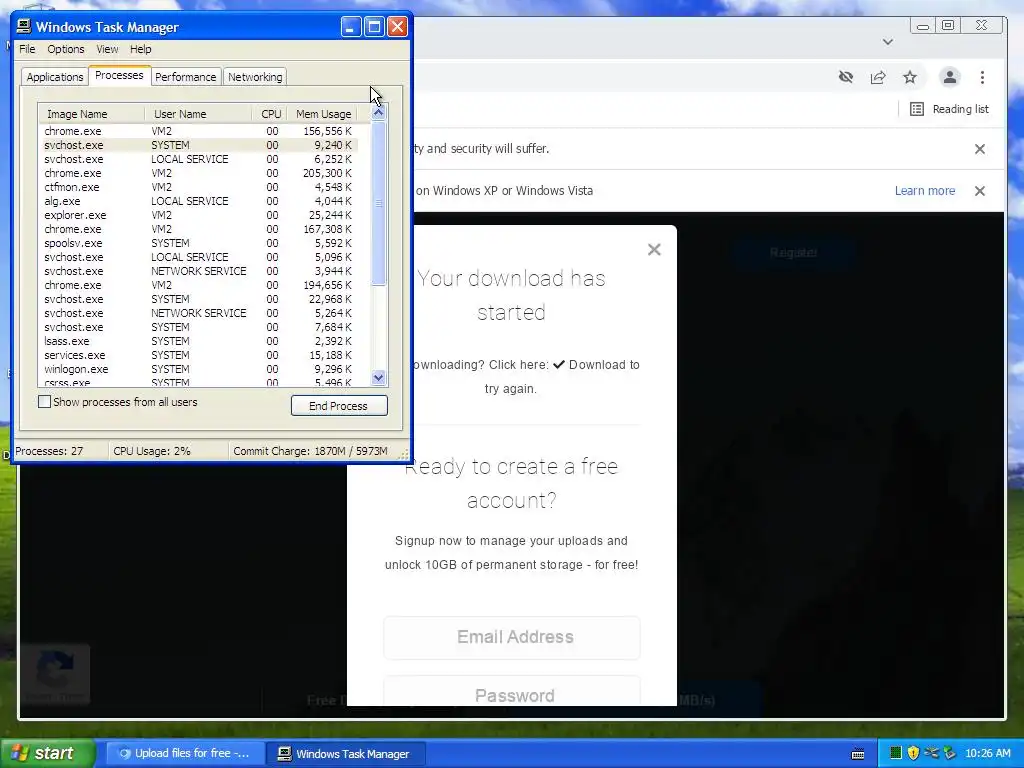
Task: Click the share page icon in Chrome
Action: click(x=878, y=77)
